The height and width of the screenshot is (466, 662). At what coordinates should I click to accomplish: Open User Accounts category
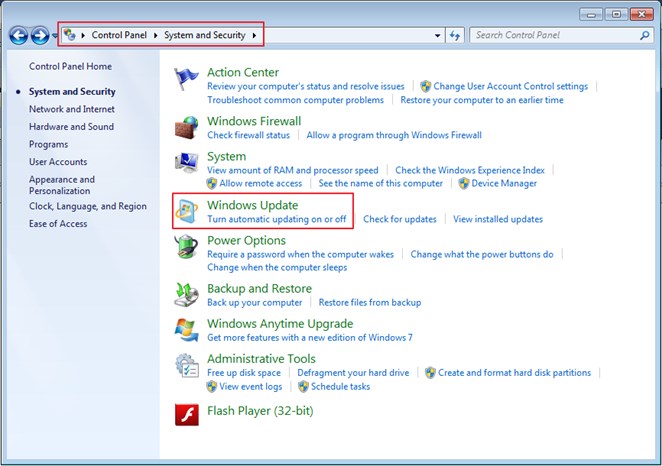point(58,162)
